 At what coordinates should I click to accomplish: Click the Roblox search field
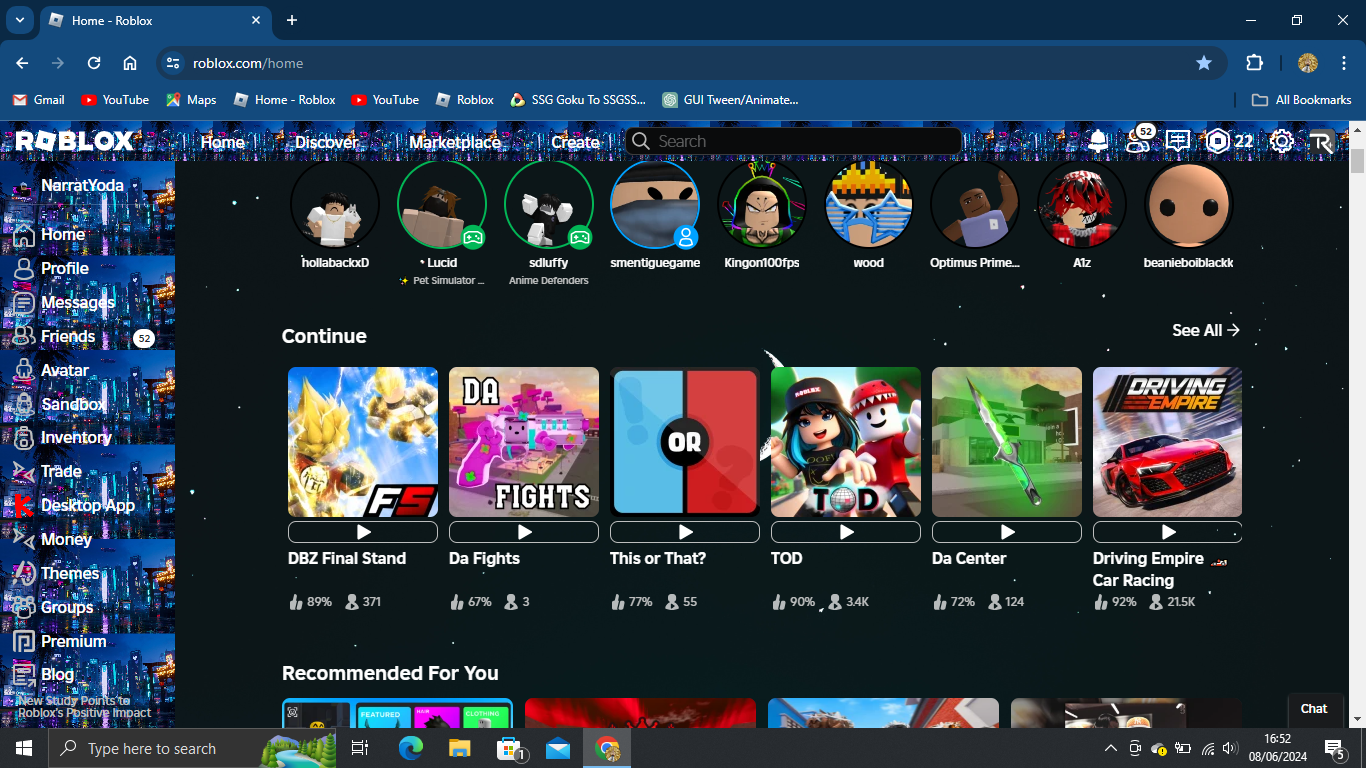click(x=794, y=141)
